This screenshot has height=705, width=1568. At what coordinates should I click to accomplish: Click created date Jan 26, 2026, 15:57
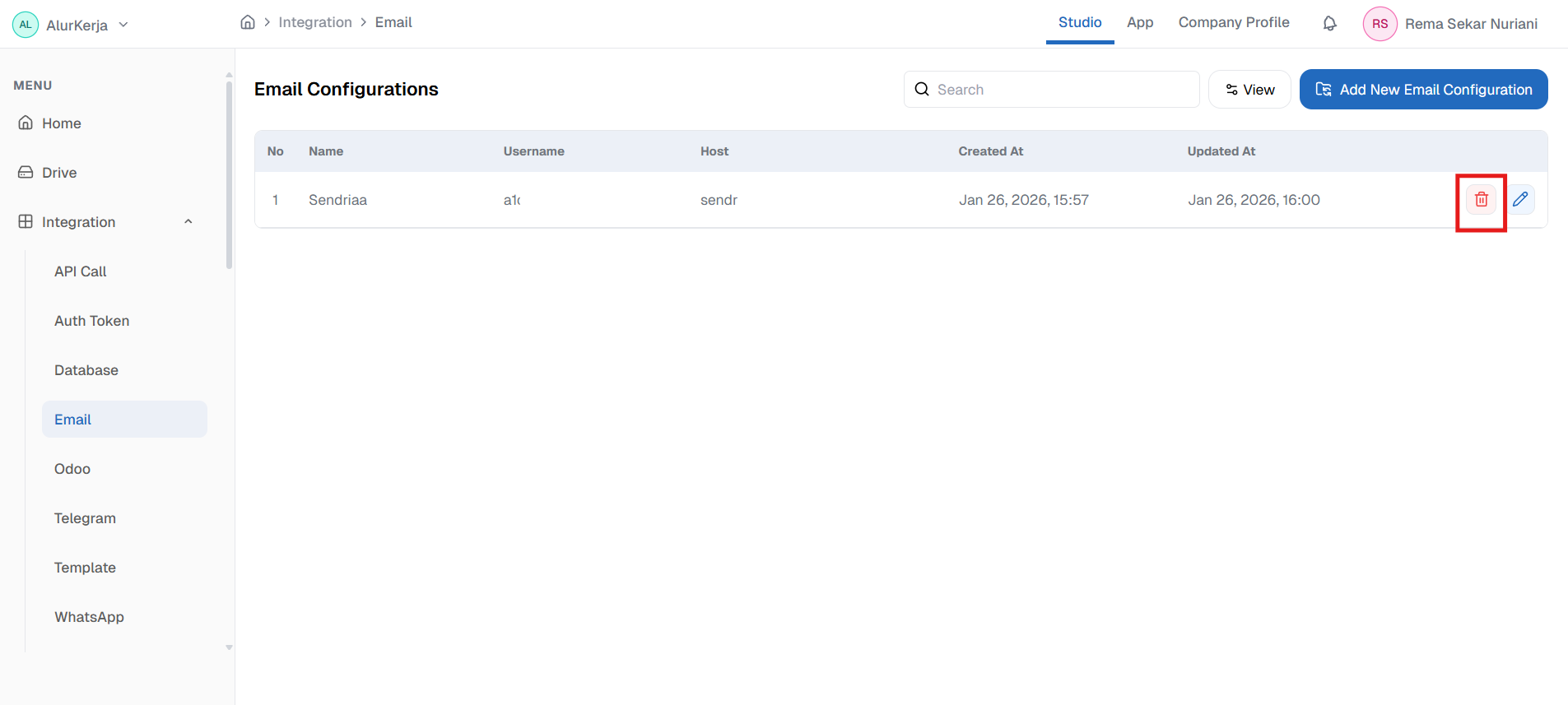tap(1023, 200)
